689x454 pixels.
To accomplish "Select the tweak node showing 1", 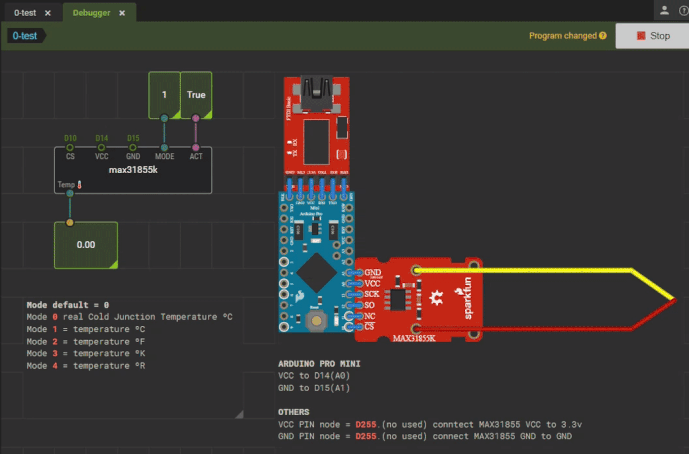I will [x=164, y=95].
